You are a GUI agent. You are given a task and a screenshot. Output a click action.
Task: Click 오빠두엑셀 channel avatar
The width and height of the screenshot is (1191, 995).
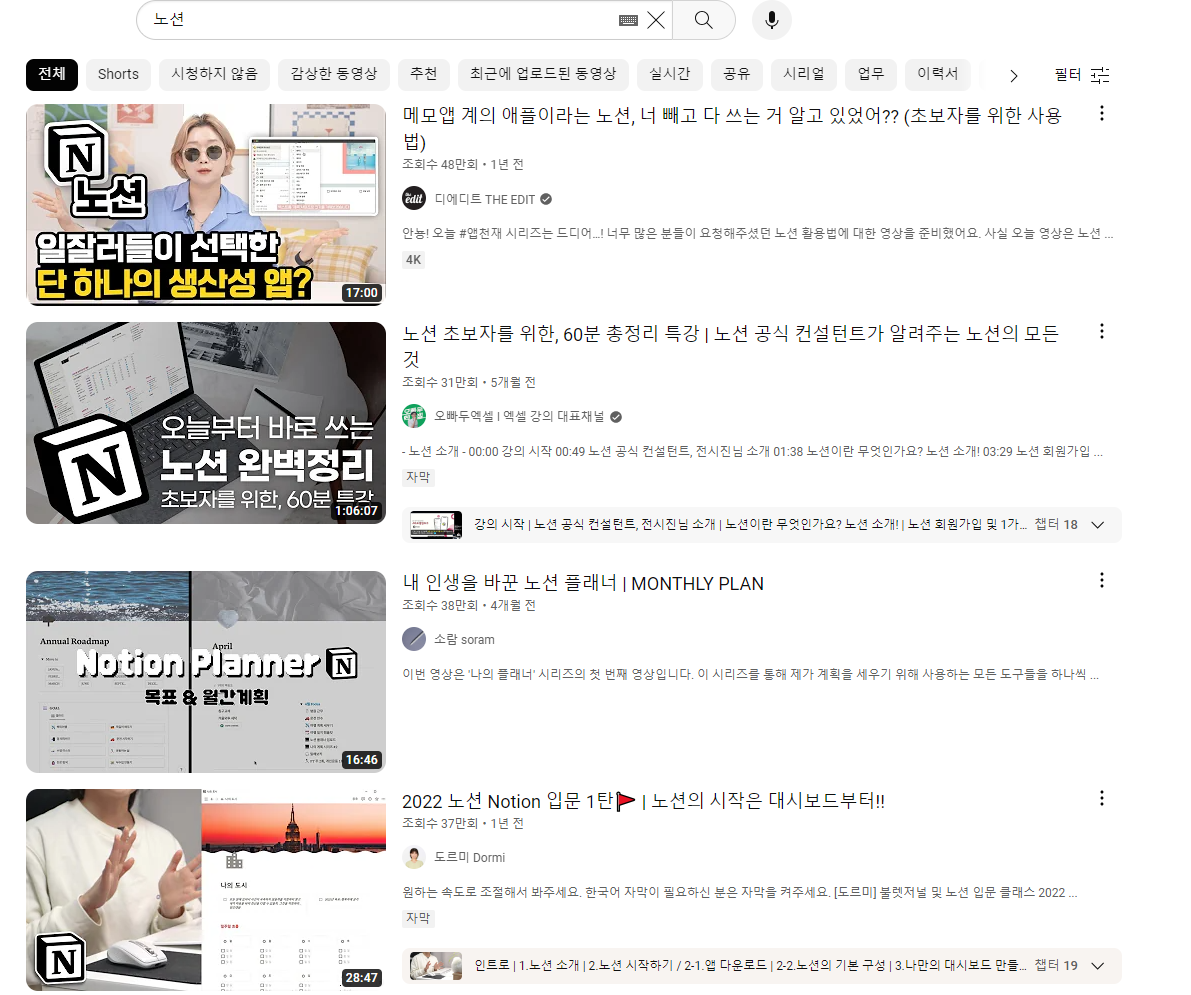pyautogui.click(x=414, y=416)
